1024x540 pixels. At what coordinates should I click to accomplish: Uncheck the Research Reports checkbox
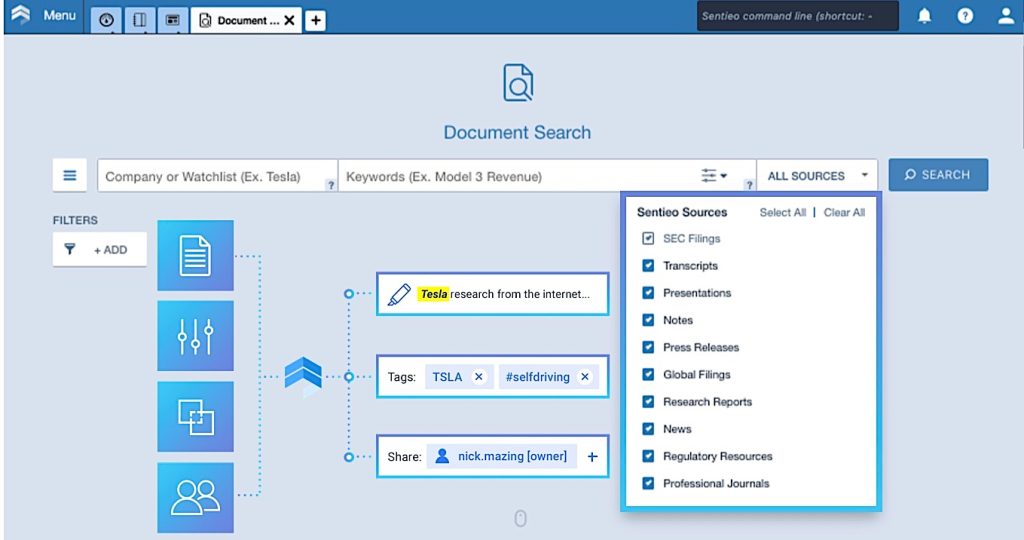648,402
